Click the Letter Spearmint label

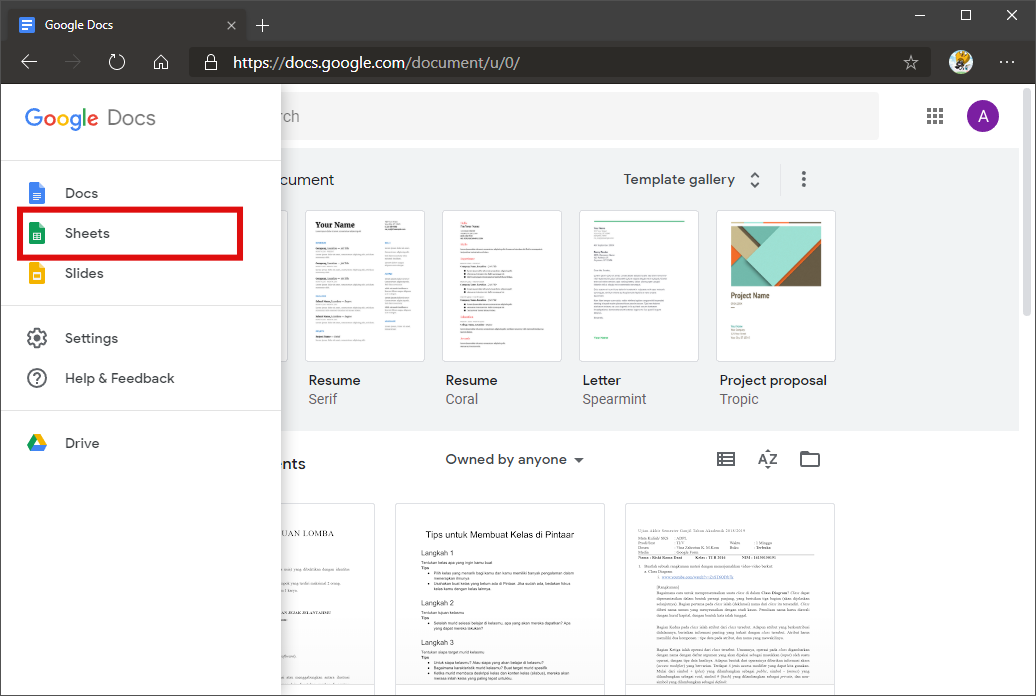pyautogui.click(x=614, y=389)
